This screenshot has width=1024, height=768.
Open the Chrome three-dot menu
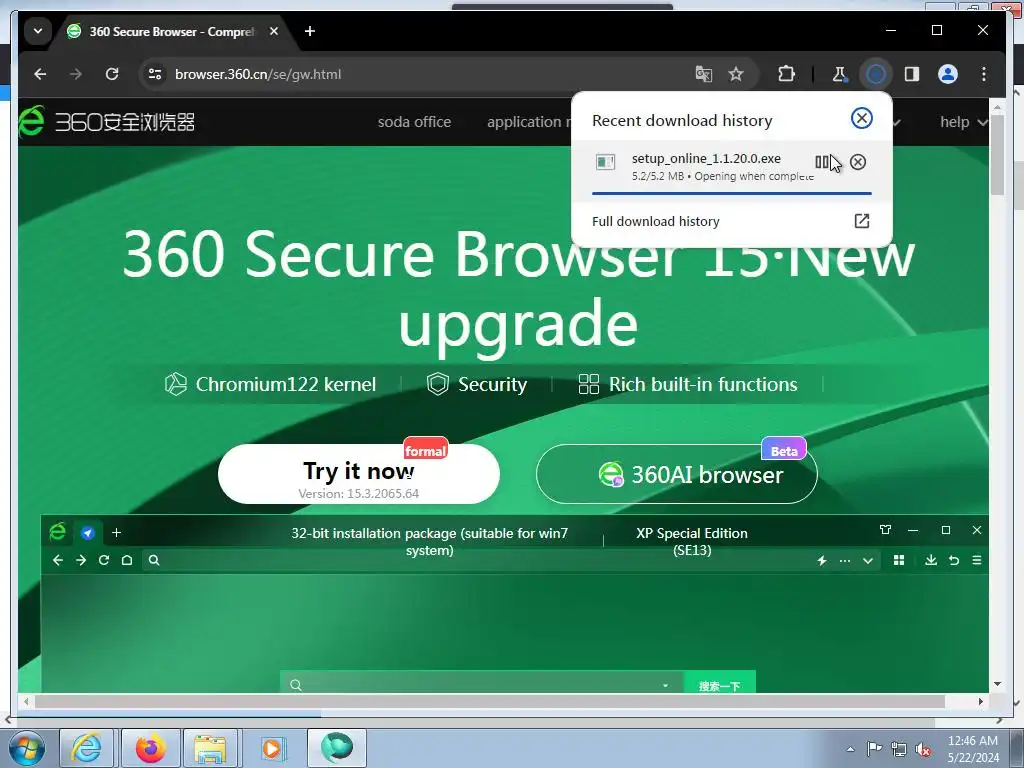[984, 74]
